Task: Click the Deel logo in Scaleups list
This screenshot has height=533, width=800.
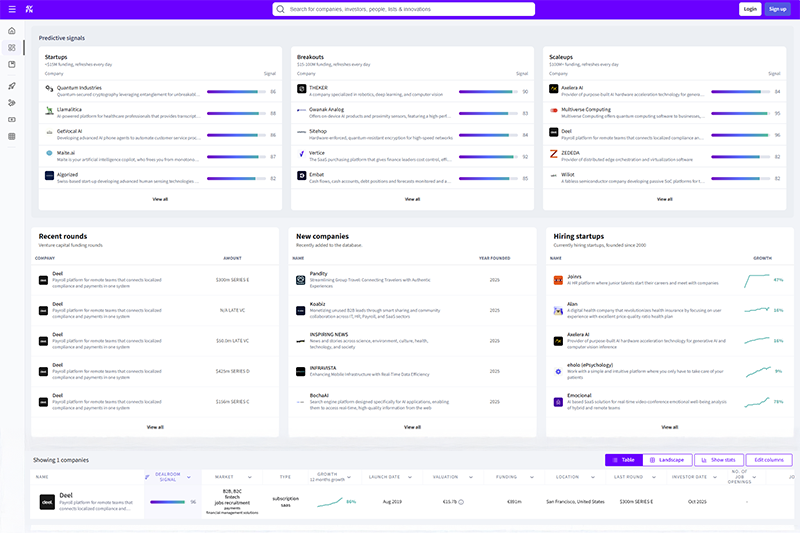Action: pos(553,131)
